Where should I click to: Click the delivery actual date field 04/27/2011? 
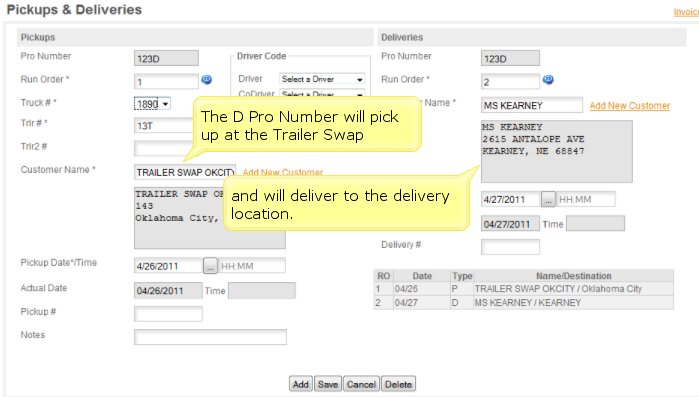coord(510,224)
